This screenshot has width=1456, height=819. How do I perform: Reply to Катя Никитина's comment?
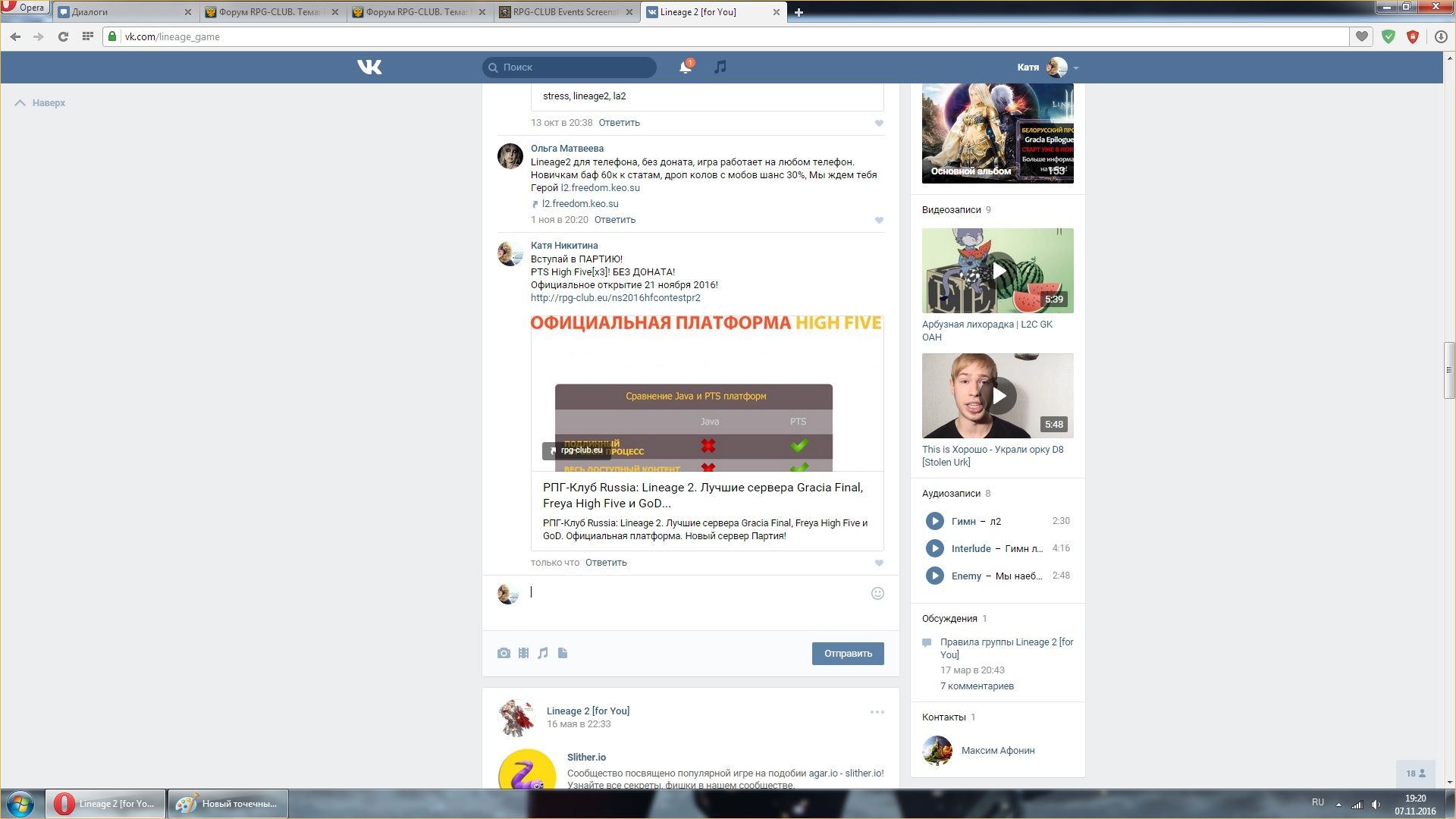click(606, 563)
